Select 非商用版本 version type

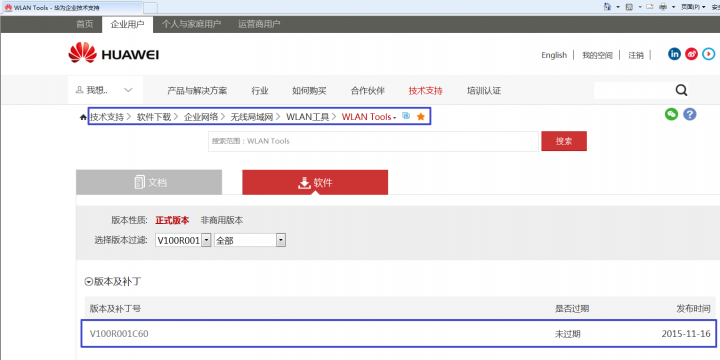click(222, 220)
